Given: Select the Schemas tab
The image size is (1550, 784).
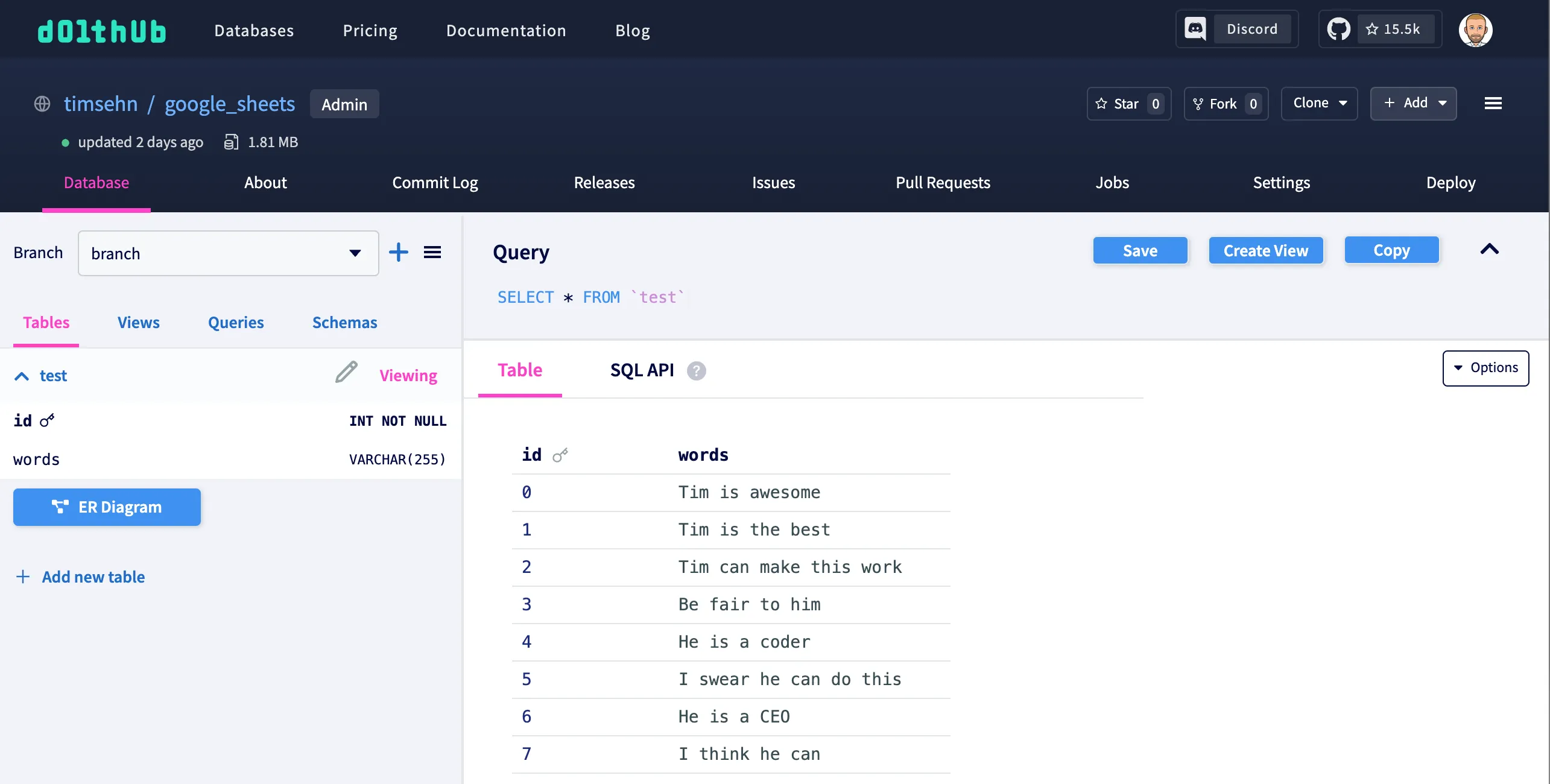Looking at the screenshot, I should tap(344, 323).
